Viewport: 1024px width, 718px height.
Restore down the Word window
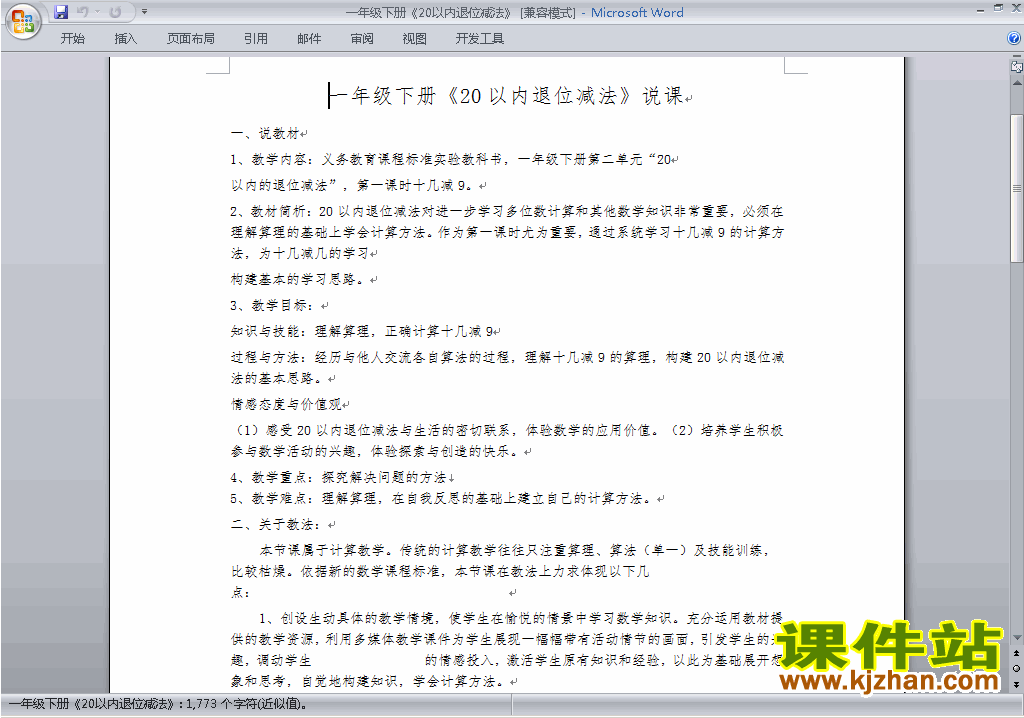pyautogui.click(x=998, y=8)
